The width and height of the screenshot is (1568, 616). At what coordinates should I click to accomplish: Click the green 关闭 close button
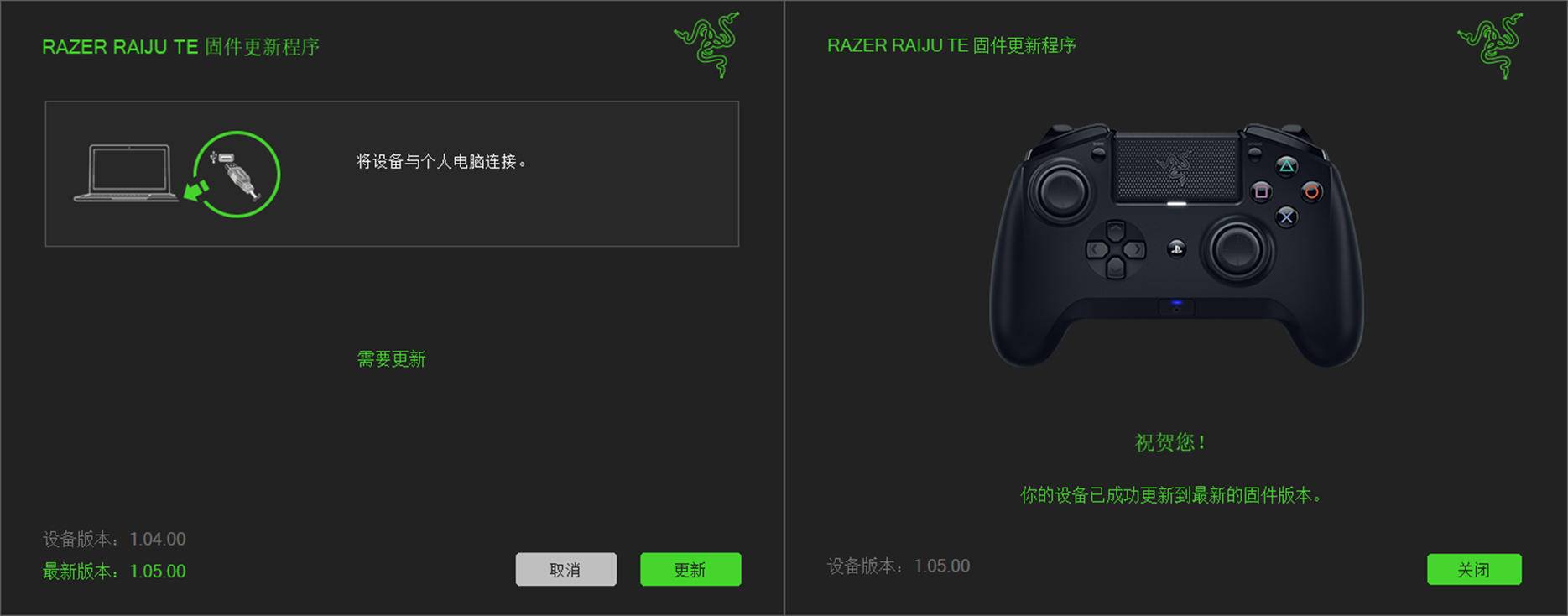pyautogui.click(x=1474, y=569)
